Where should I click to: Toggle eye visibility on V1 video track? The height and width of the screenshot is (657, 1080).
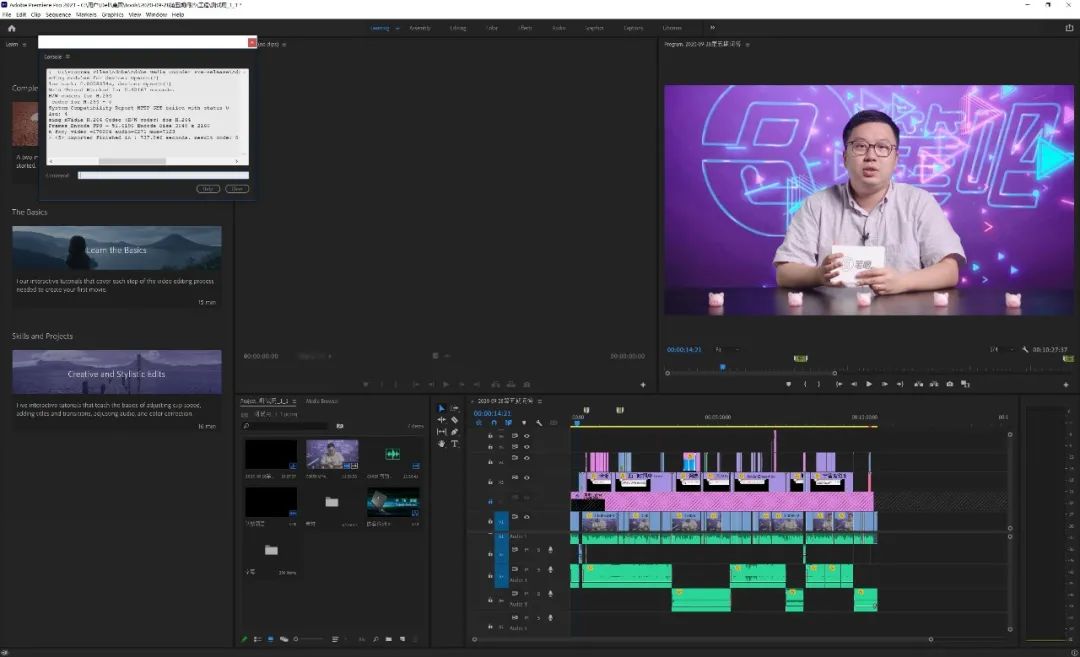[526, 517]
